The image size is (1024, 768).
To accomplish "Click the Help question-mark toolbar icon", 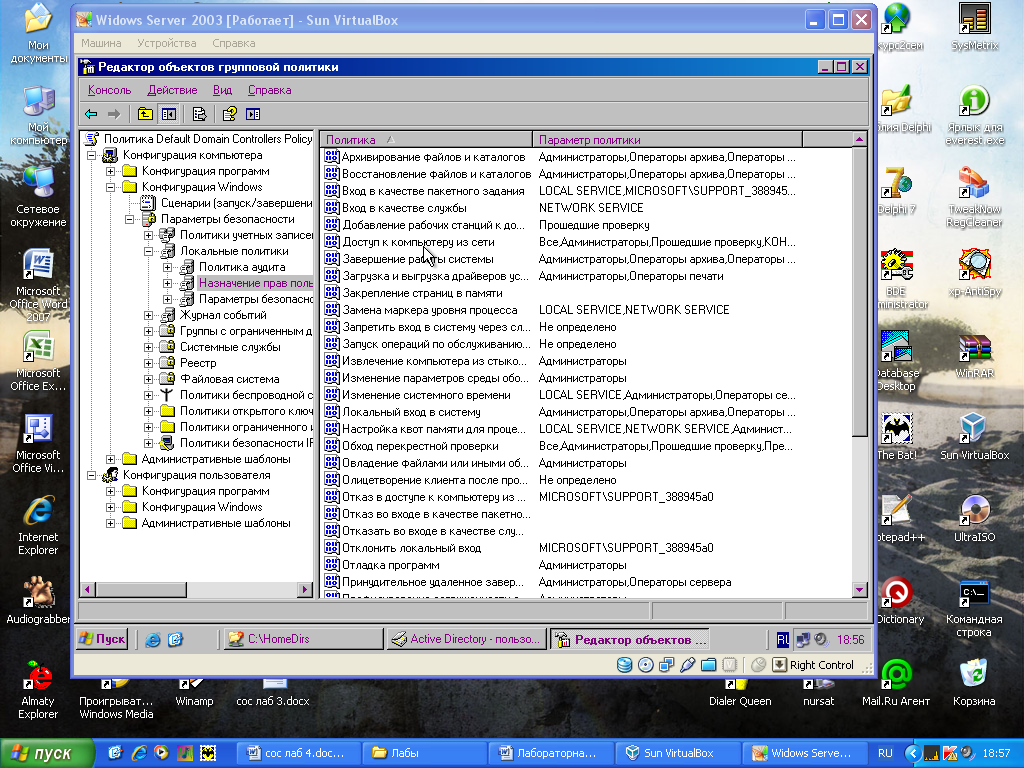I will [x=229, y=114].
